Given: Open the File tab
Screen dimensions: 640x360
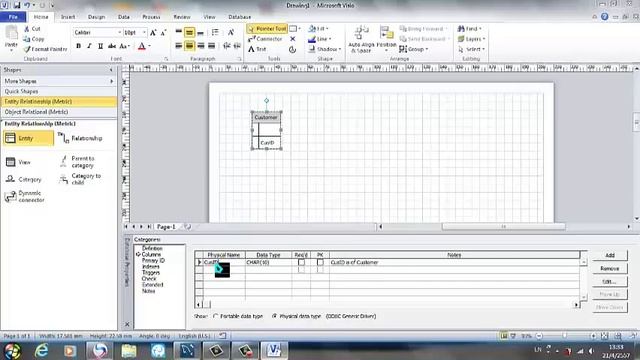Looking at the screenshot, I should point(13,17).
